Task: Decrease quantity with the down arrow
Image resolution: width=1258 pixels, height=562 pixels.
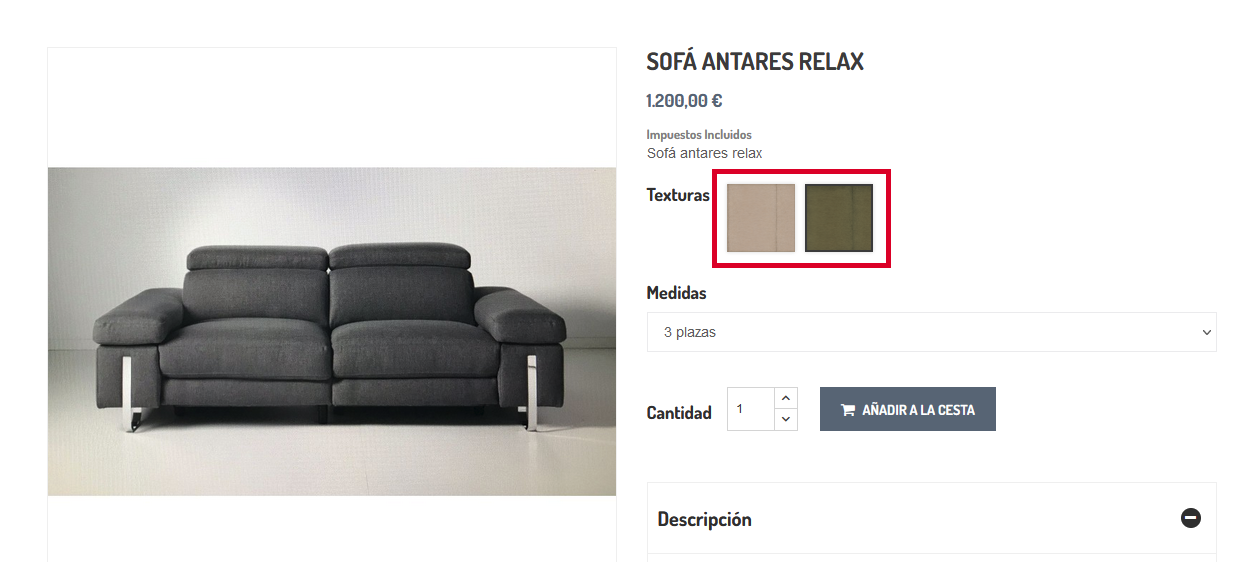Action: point(786,420)
